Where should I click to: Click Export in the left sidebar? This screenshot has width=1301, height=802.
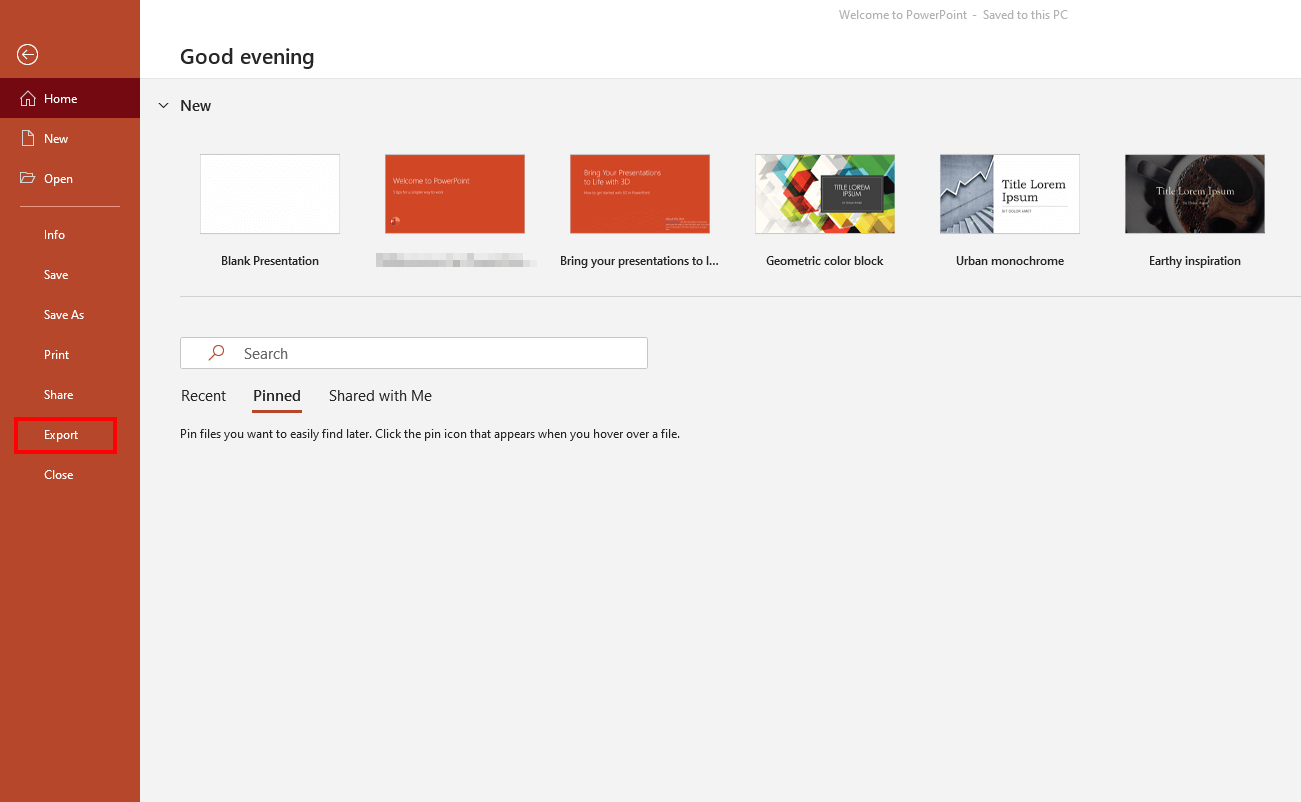point(61,435)
